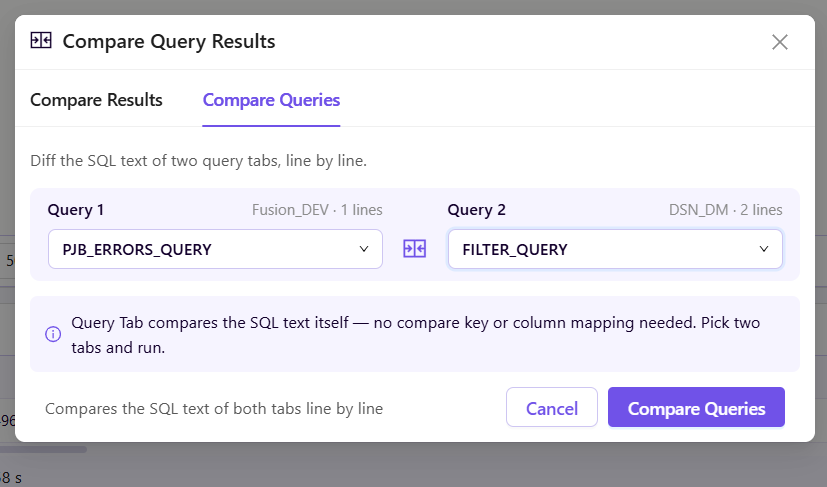
Task: Click the Query 1 label
Action: [x=75, y=210]
